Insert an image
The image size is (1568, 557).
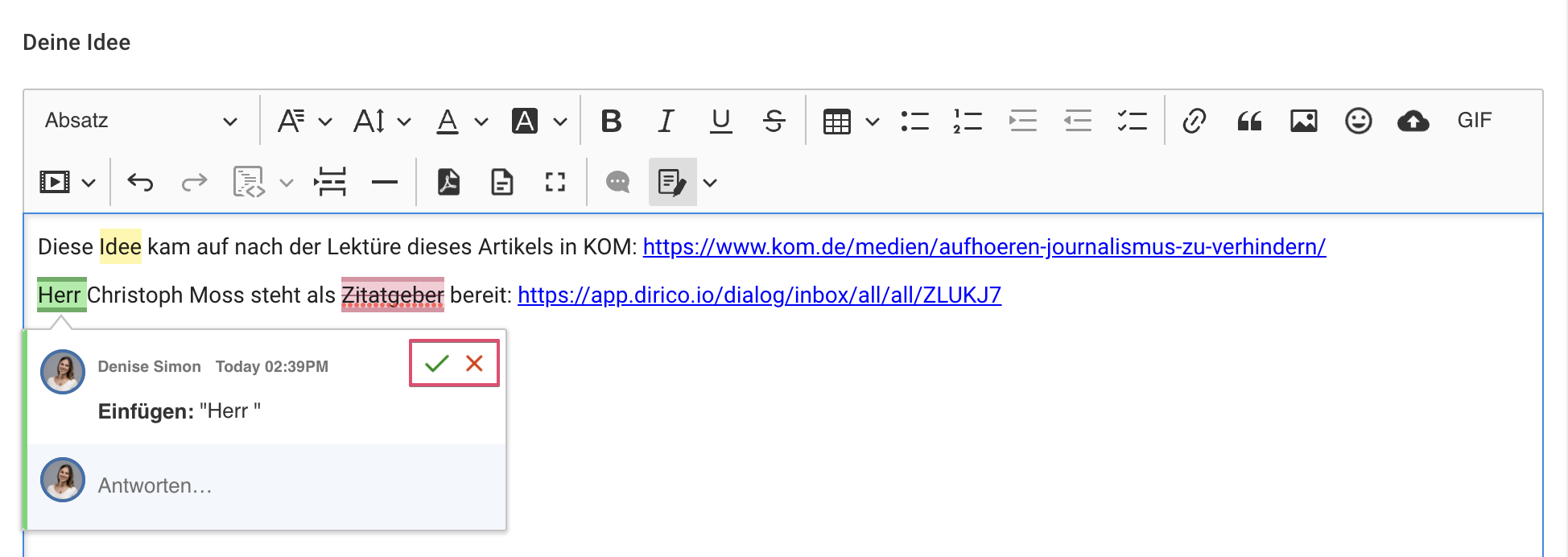pyautogui.click(x=1304, y=121)
